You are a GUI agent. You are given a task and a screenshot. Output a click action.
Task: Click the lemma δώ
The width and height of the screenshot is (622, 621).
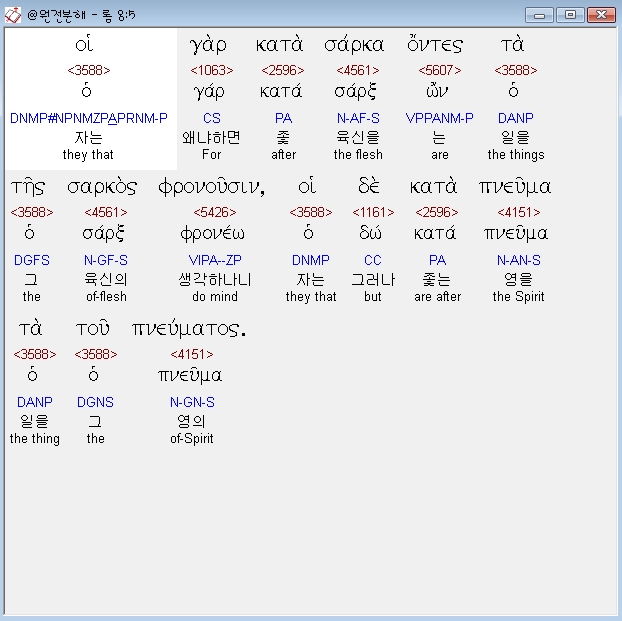pyautogui.click(x=370, y=233)
